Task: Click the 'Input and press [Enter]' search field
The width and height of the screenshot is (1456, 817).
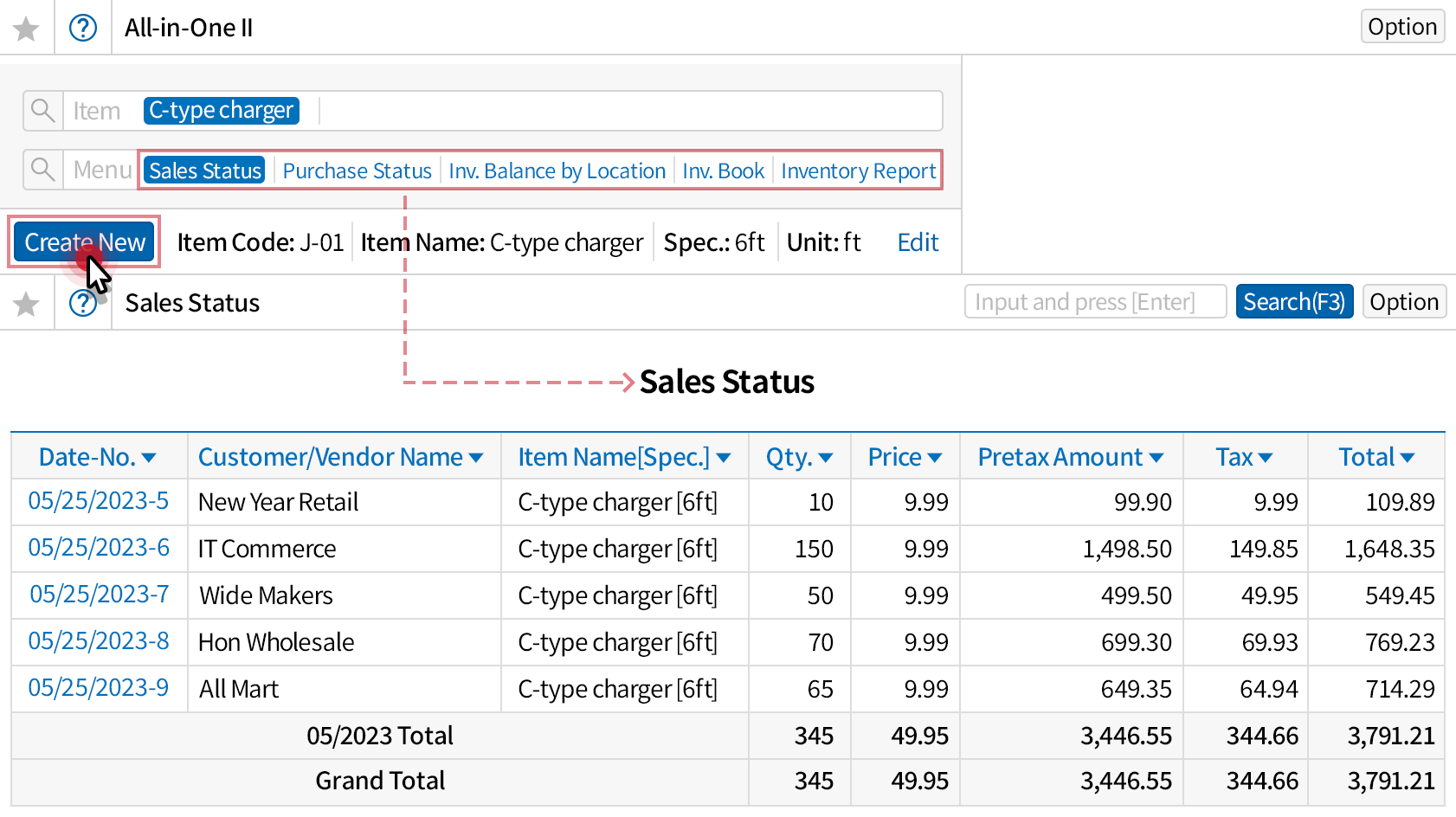Action: pyautogui.click(x=1094, y=302)
